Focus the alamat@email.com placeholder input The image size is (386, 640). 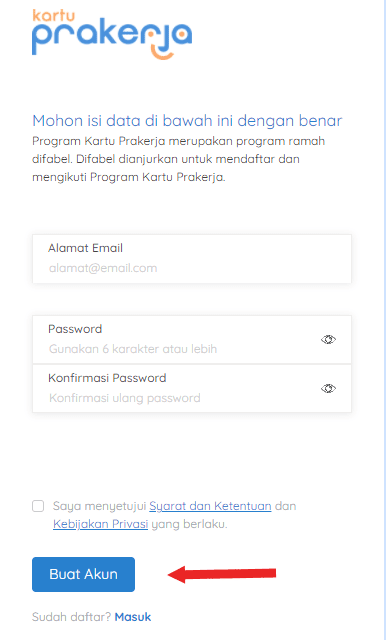tap(192, 268)
